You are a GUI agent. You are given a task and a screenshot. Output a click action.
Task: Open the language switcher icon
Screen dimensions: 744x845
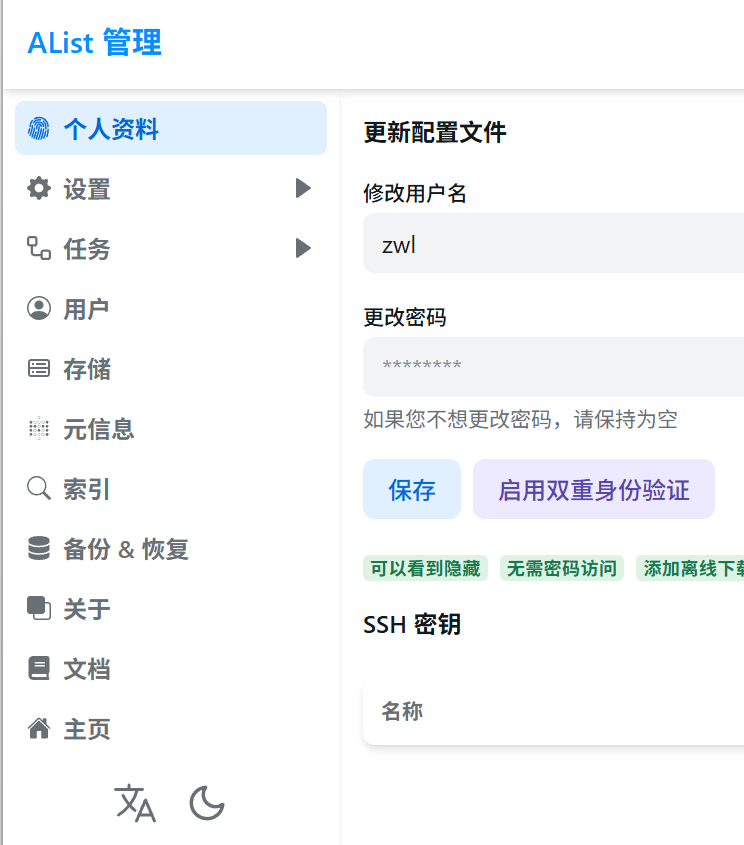tap(135, 803)
